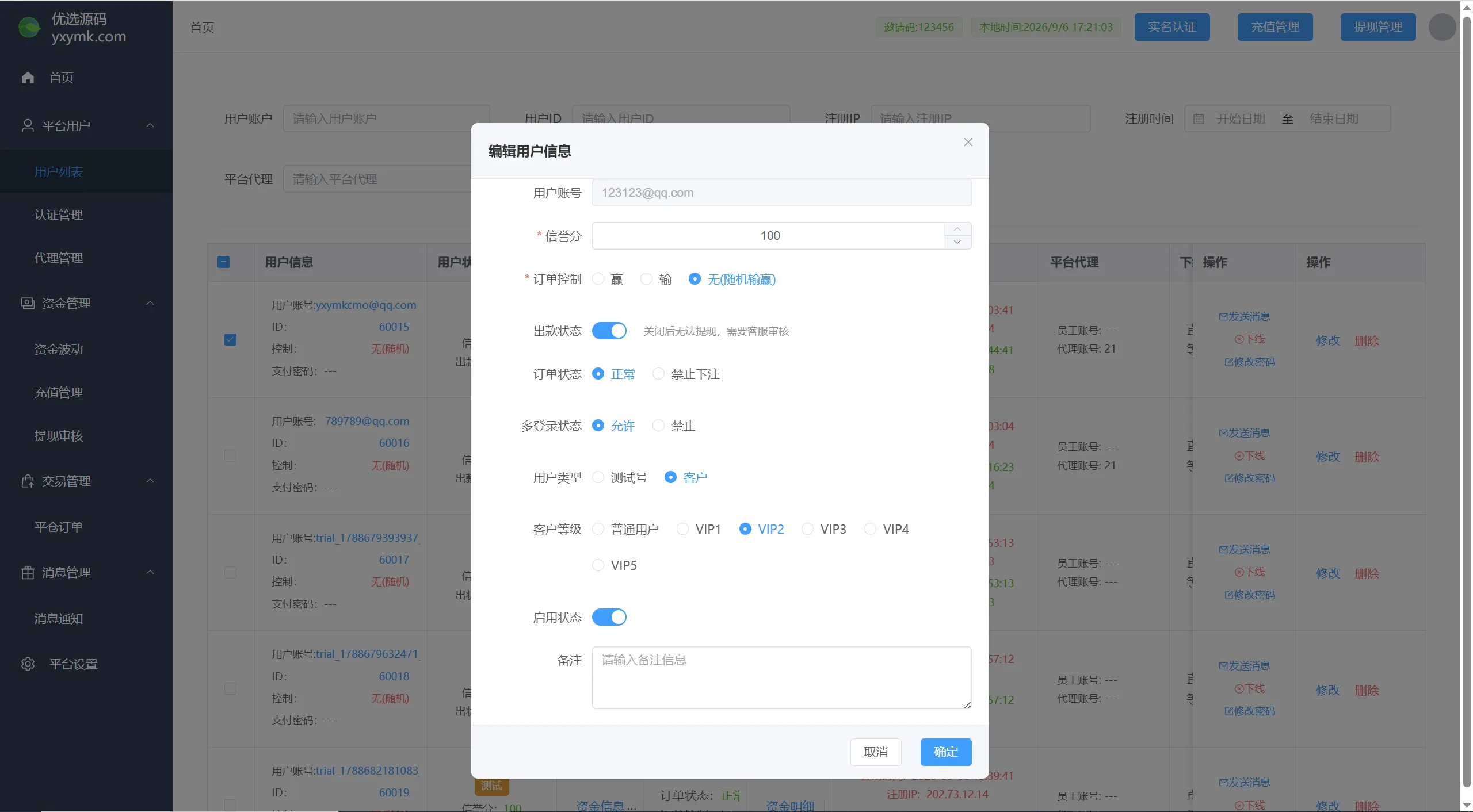This screenshot has width=1473, height=812.
Task: Click 下线 in the ID 60017 row
Action: tap(1250, 572)
